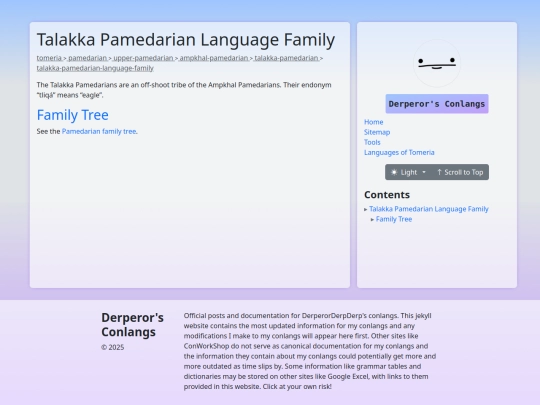Viewport: 540px width, 405px height.
Task: Click the Family Tree section heading
Action: (73, 115)
